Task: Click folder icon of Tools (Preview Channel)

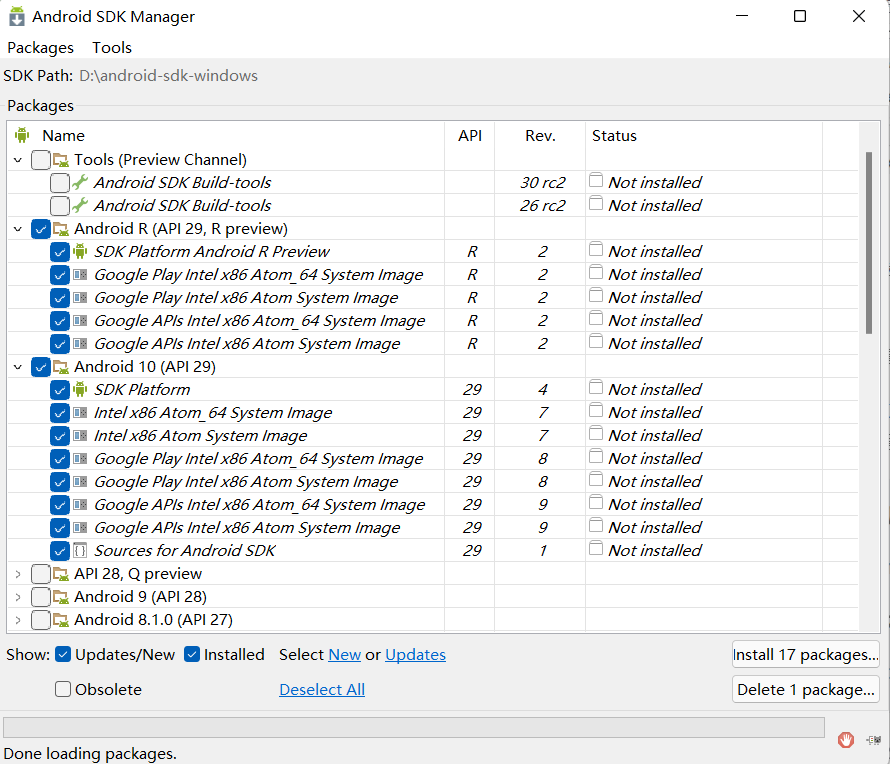Action: tap(61, 159)
